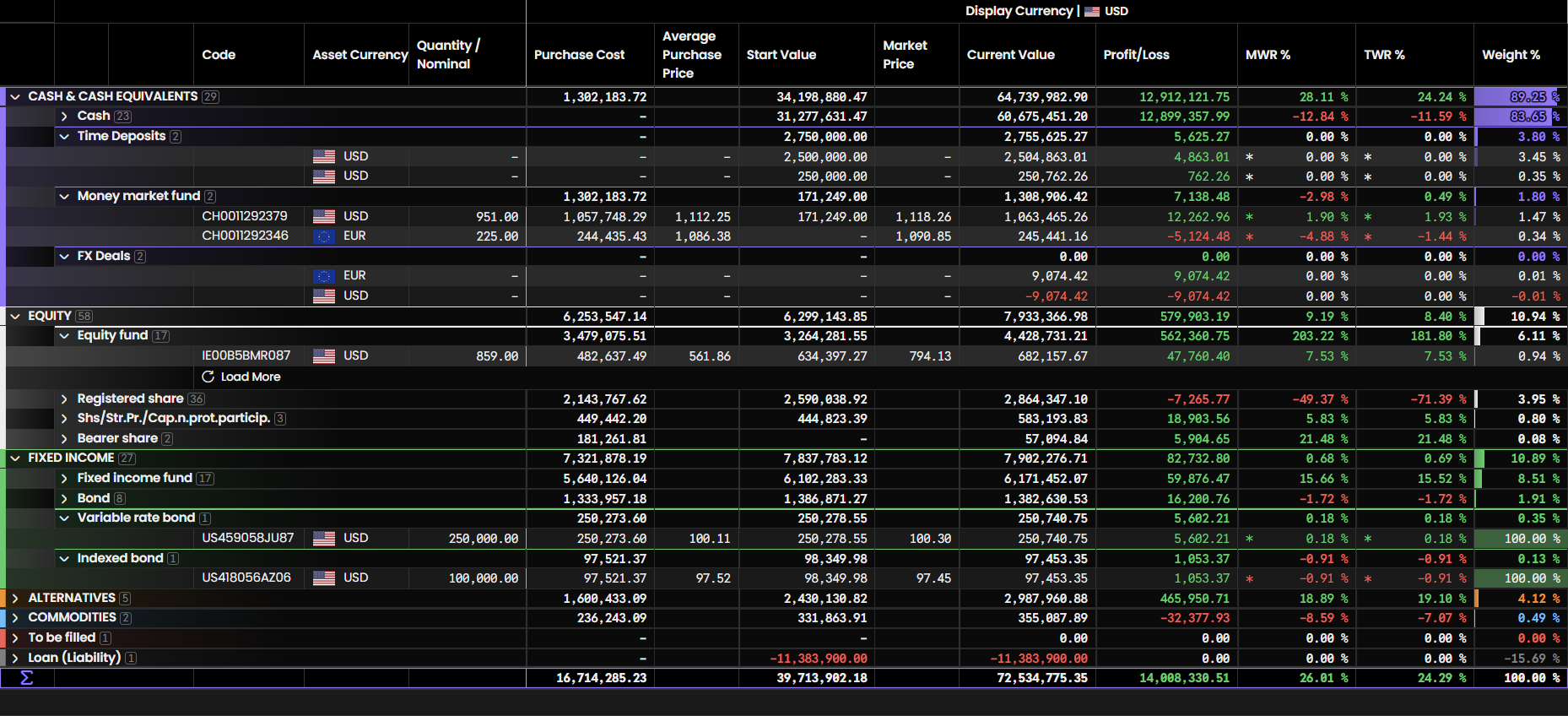1568x716 pixels.
Task: Collapse the CASH & CASH EQUIVALENTS group
Action: tap(15, 97)
